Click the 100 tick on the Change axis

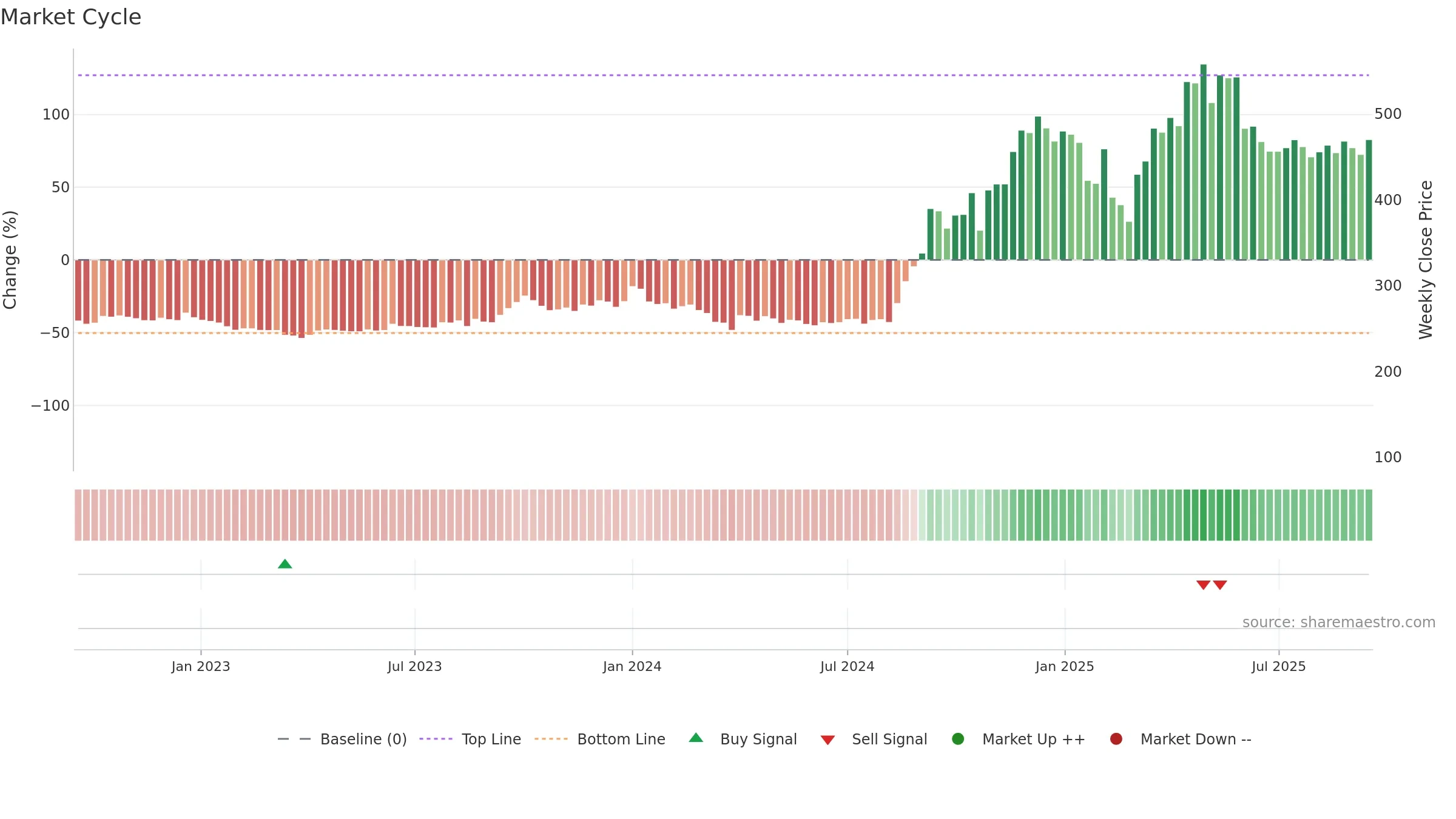[x=56, y=115]
